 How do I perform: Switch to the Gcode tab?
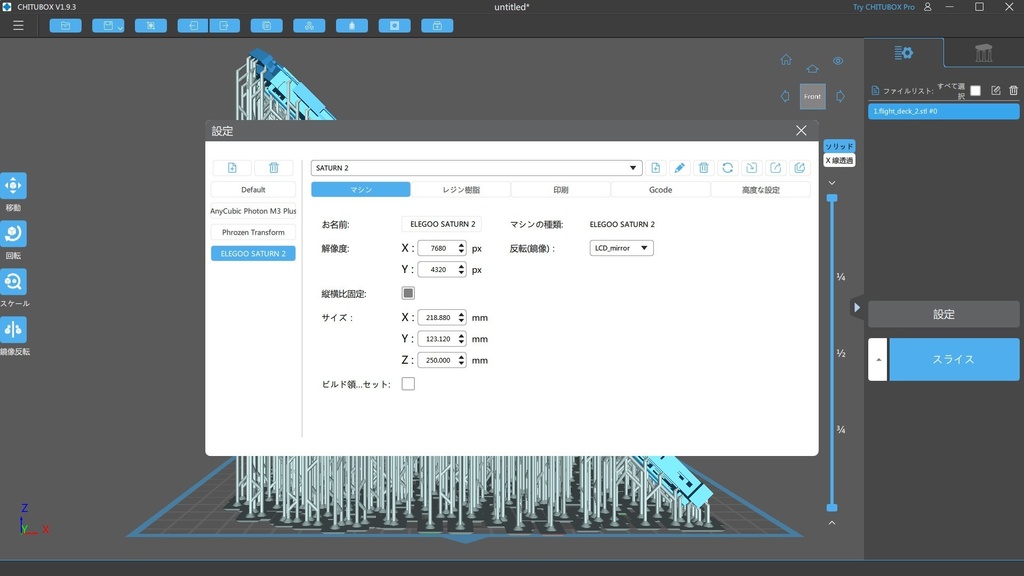(x=660, y=189)
